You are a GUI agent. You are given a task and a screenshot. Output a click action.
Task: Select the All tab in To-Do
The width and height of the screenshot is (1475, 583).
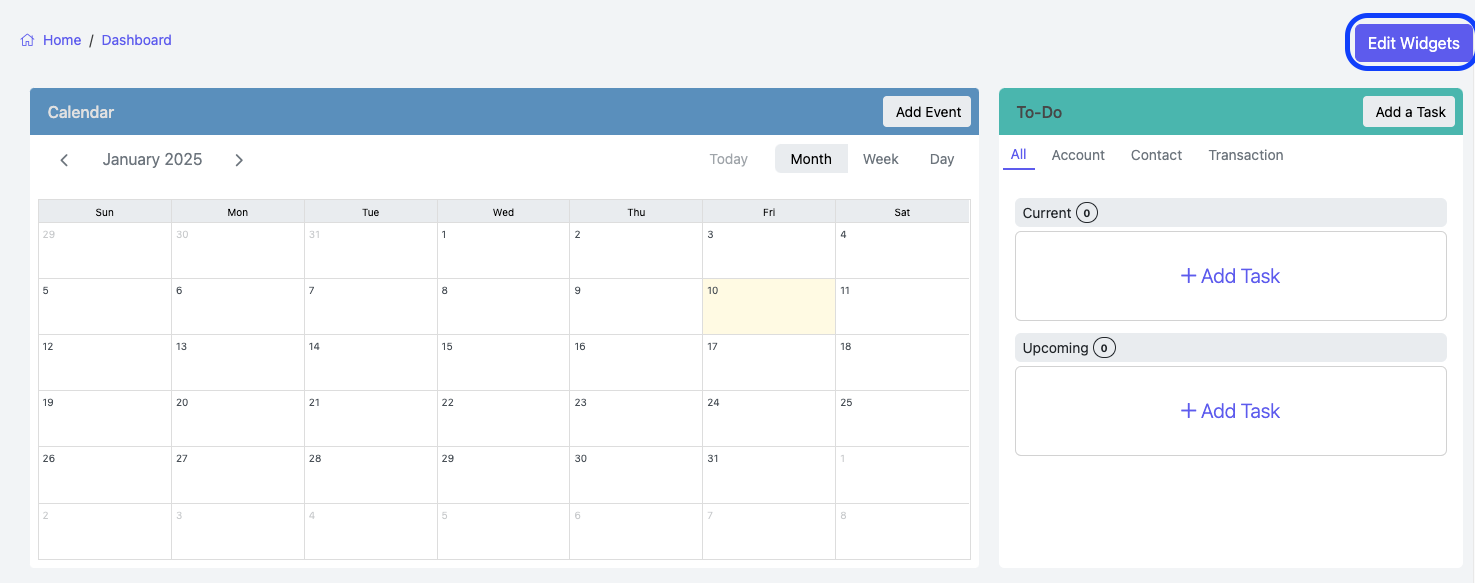coord(1019,155)
